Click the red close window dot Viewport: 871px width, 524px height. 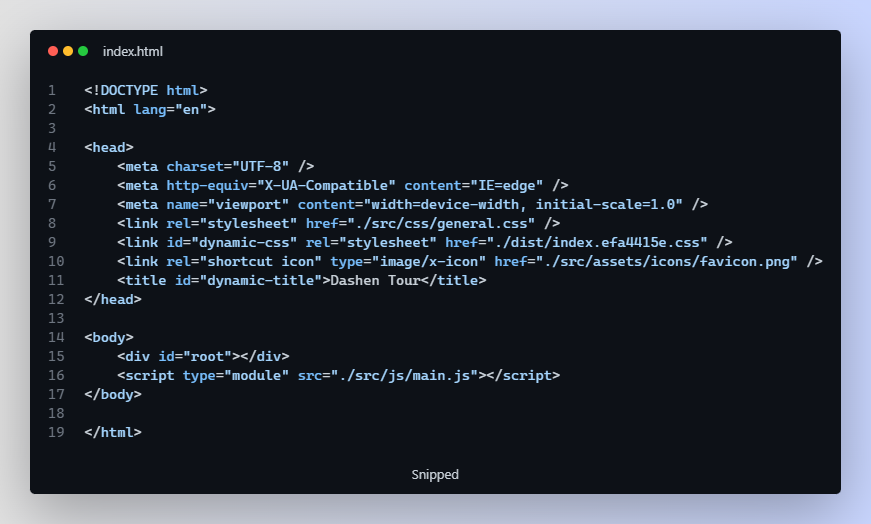coord(53,51)
